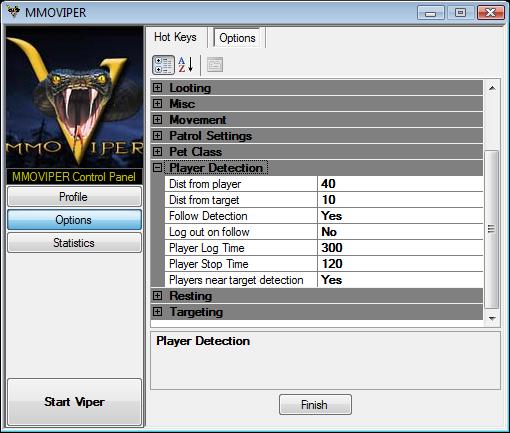This screenshot has width=510, height=433.
Task: Select the Player Log Time value field
Action: [400, 248]
